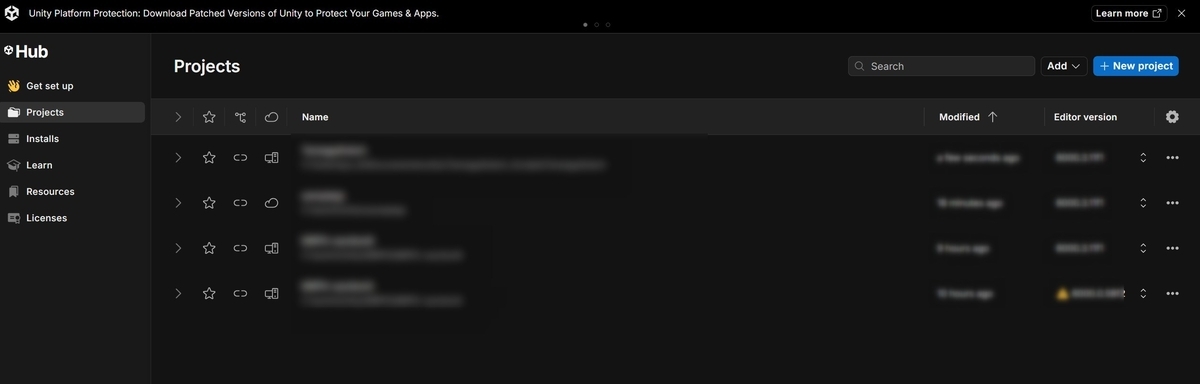Expand the project modified seconds ago
Image resolution: width=1200 pixels, height=384 pixels.
point(178,158)
